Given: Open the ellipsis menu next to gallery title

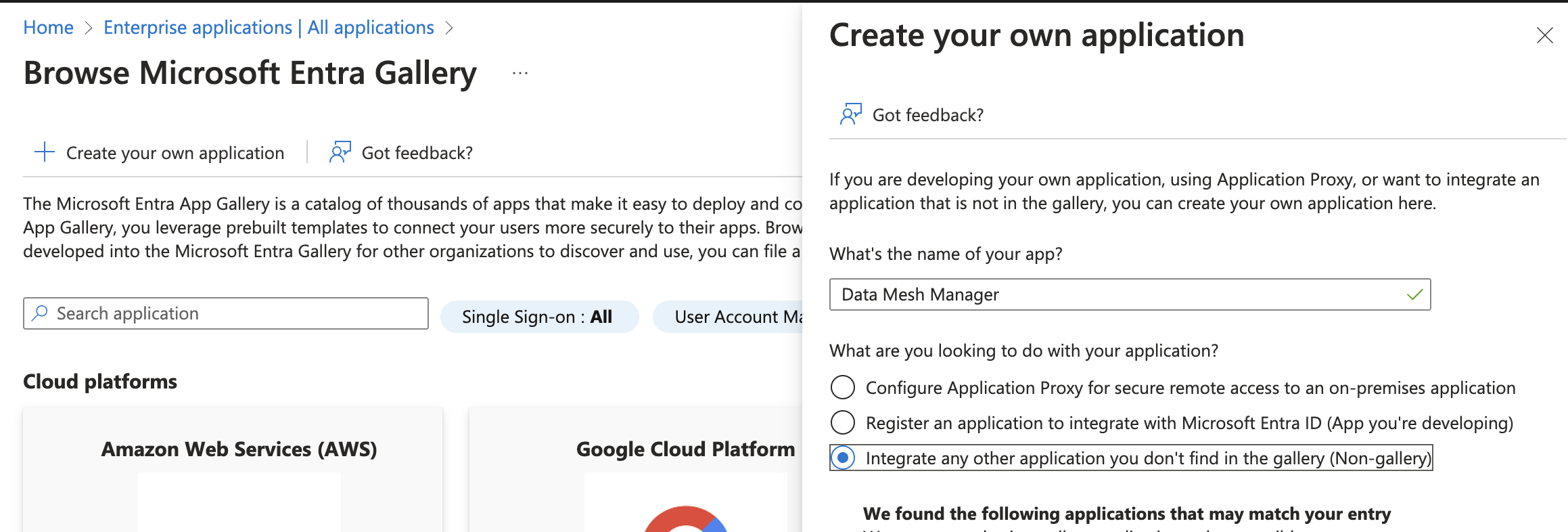Looking at the screenshot, I should coord(520,73).
